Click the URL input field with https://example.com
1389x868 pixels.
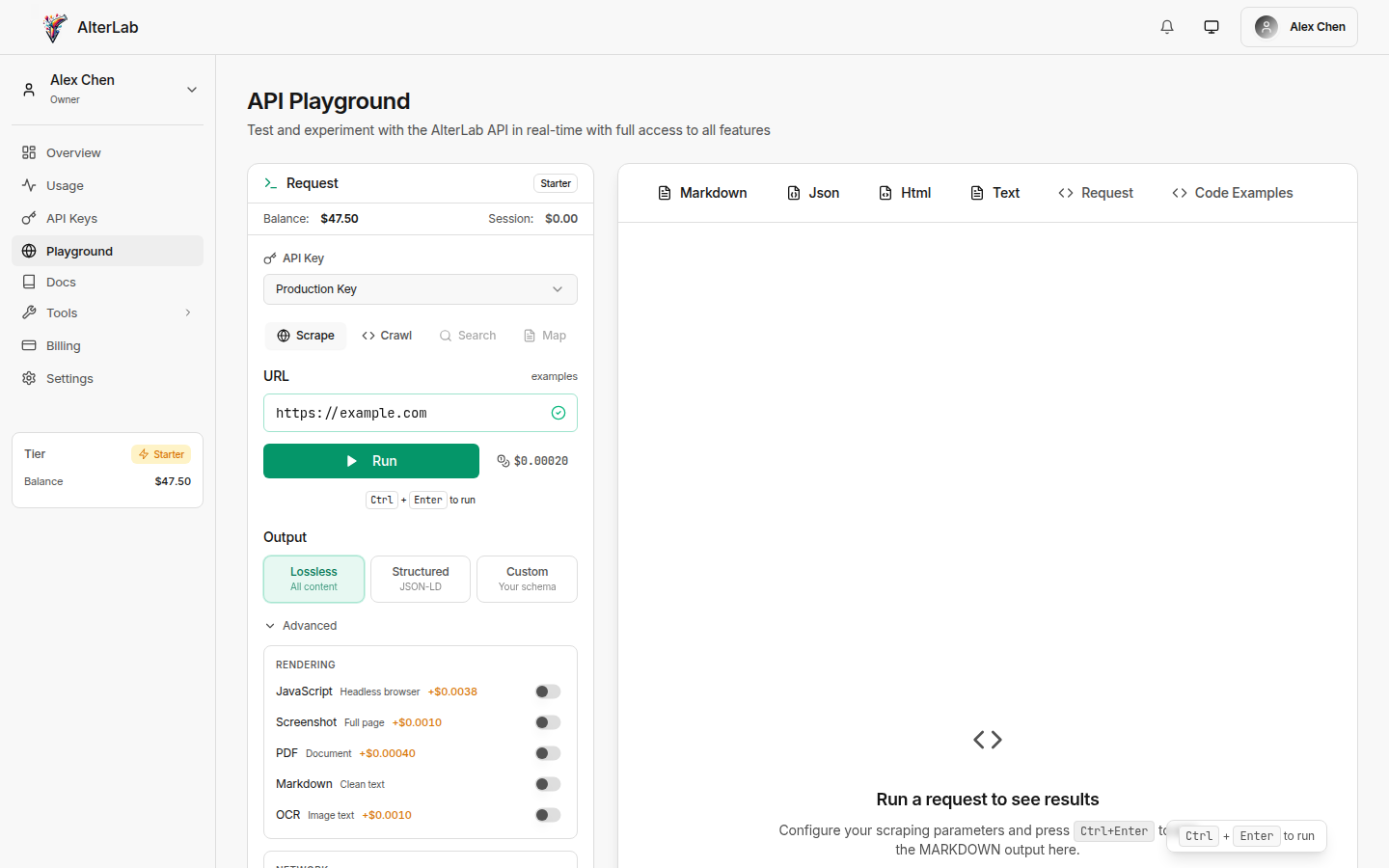pyautogui.click(x=421, y=413)
